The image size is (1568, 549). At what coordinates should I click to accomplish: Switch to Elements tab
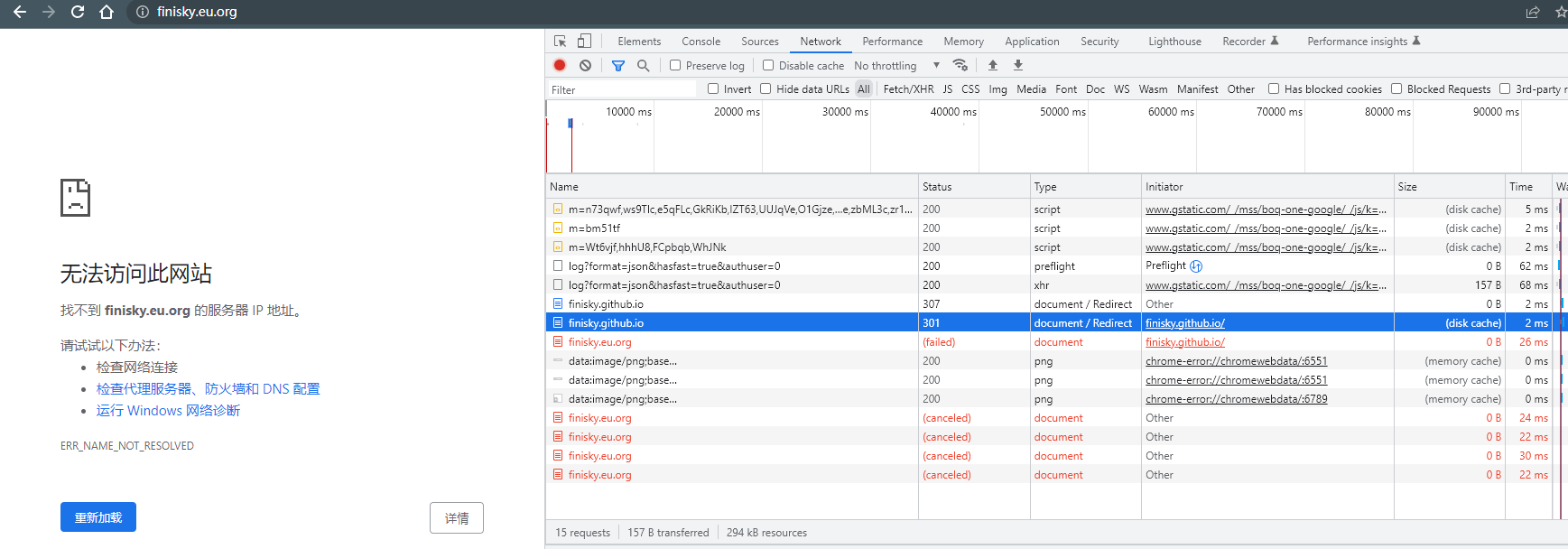coord(639,42)
